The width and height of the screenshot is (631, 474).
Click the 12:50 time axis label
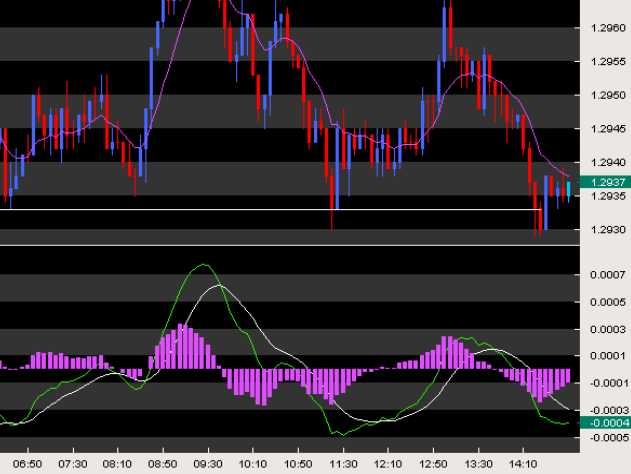click(x=433, y=464)
